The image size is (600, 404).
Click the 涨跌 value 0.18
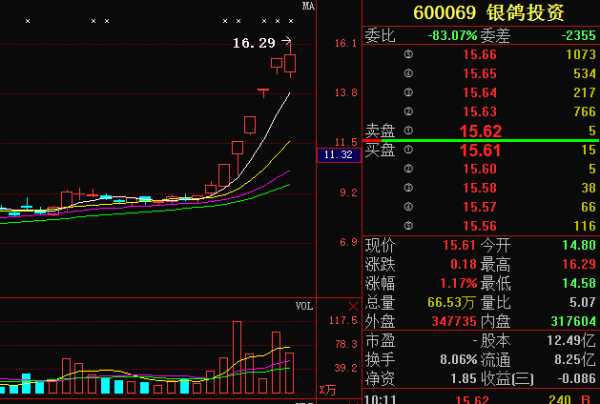pos(463,264)
